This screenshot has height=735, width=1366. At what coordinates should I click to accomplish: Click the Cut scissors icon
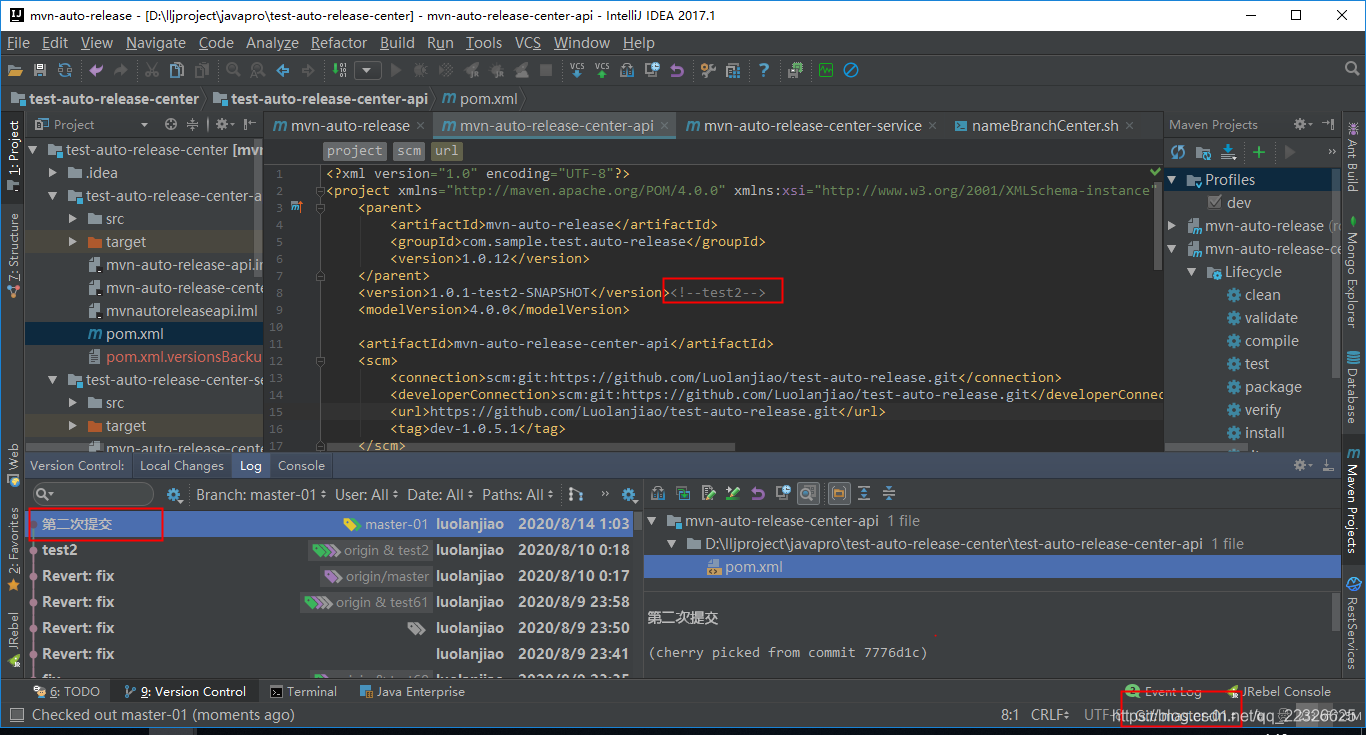click(151, 70)
